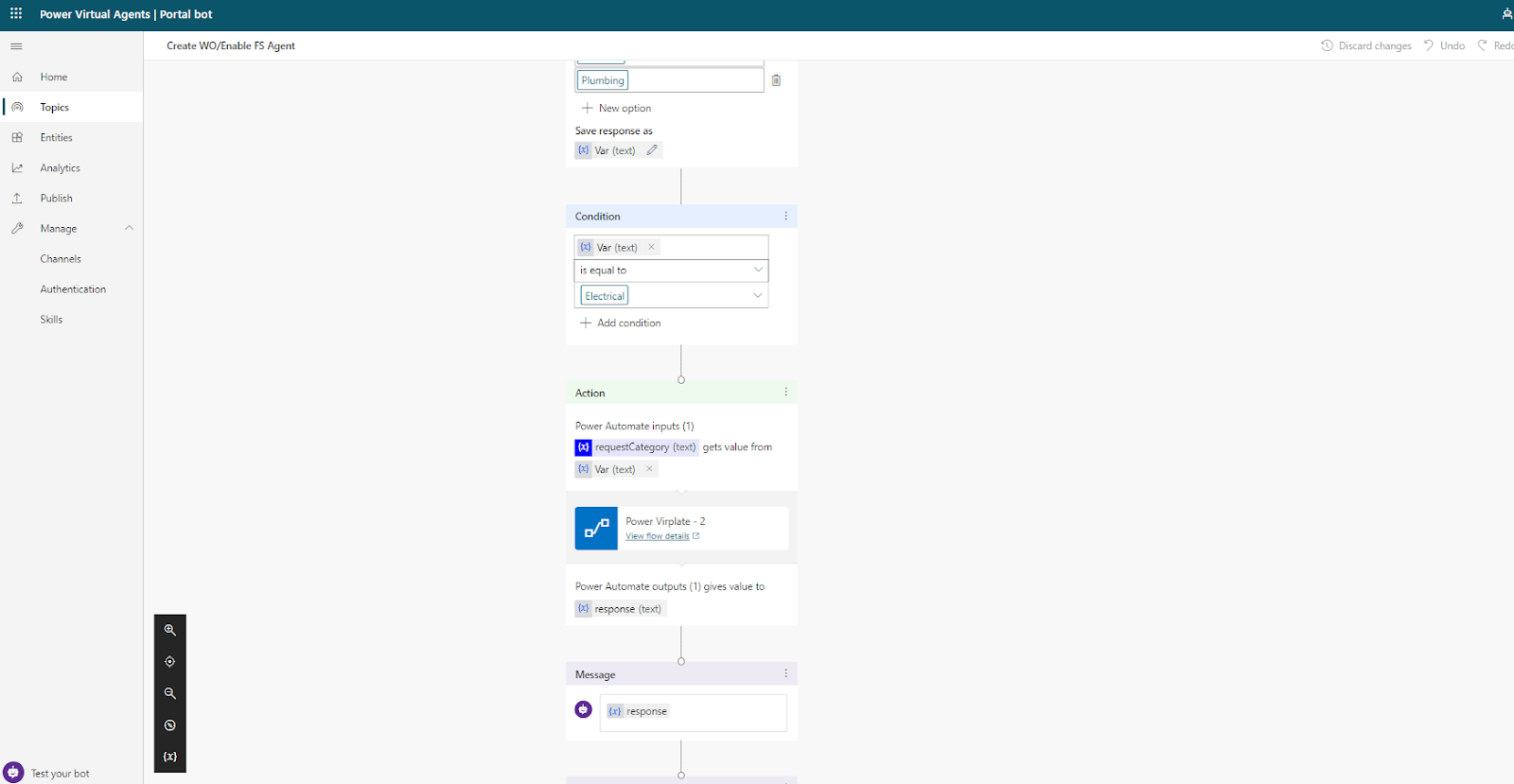Open the app launcher waffle icon

16,14
